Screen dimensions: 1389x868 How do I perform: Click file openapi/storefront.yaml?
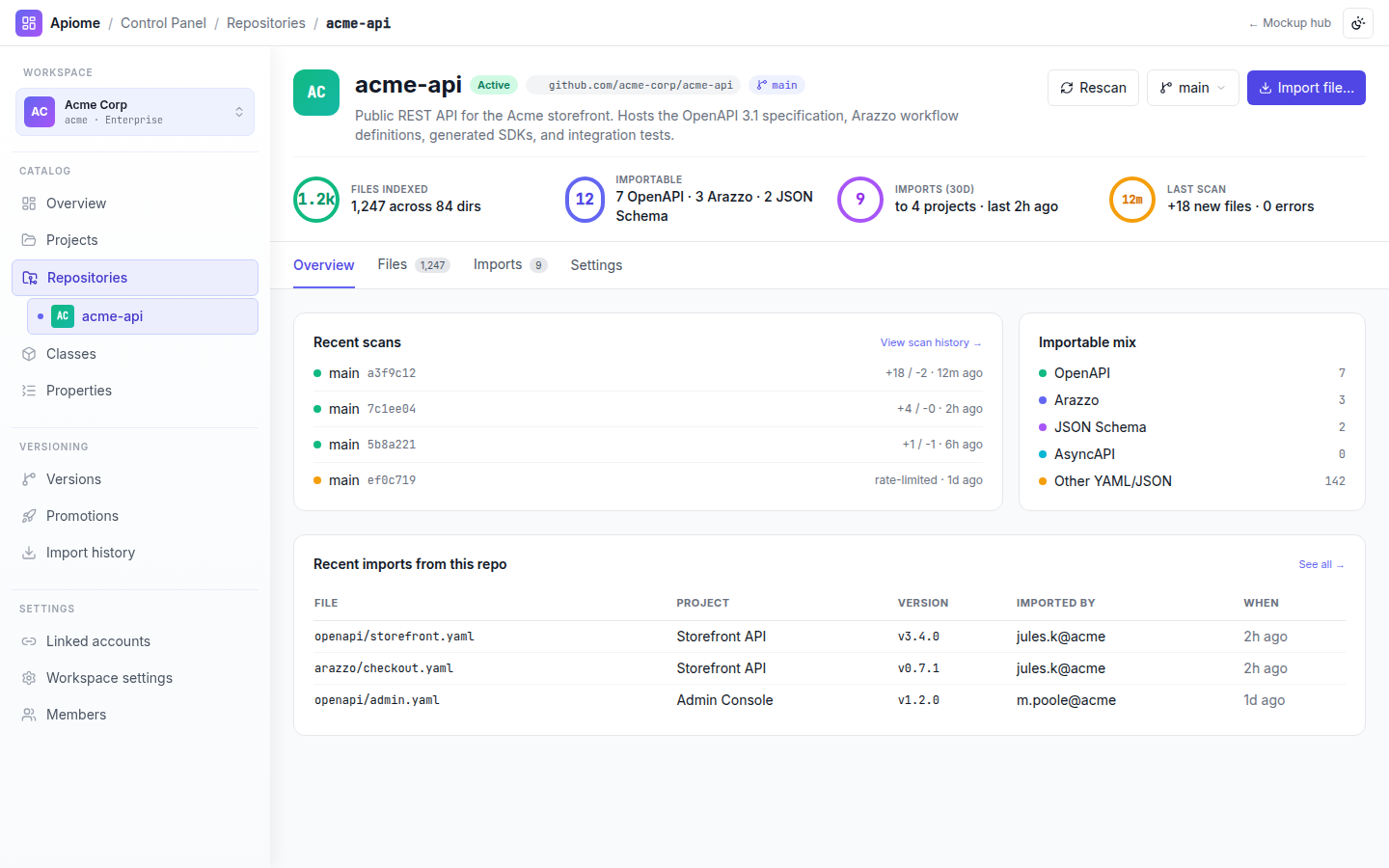[395, 637]
